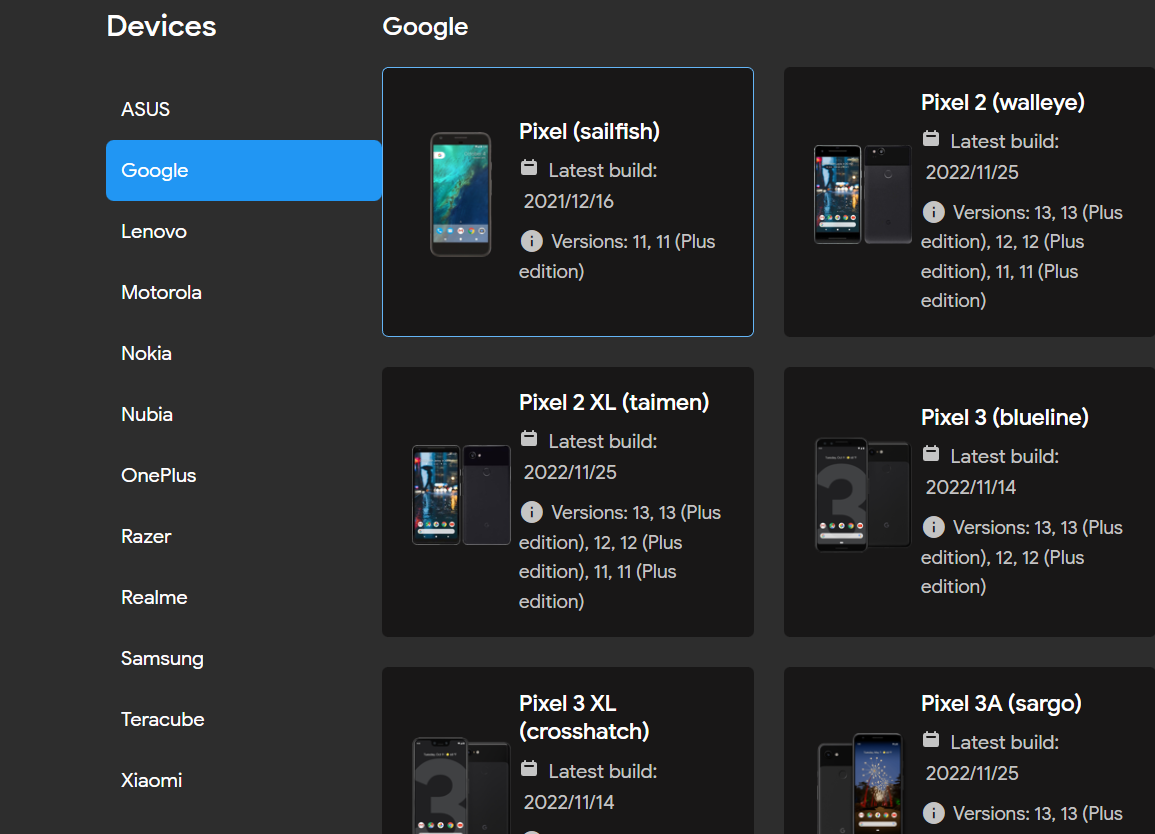The height and width of the screenshot is (834, 1155).
Task: Click the calendar icon in Pixel (sailfish) card
Action: coord(530,168)
